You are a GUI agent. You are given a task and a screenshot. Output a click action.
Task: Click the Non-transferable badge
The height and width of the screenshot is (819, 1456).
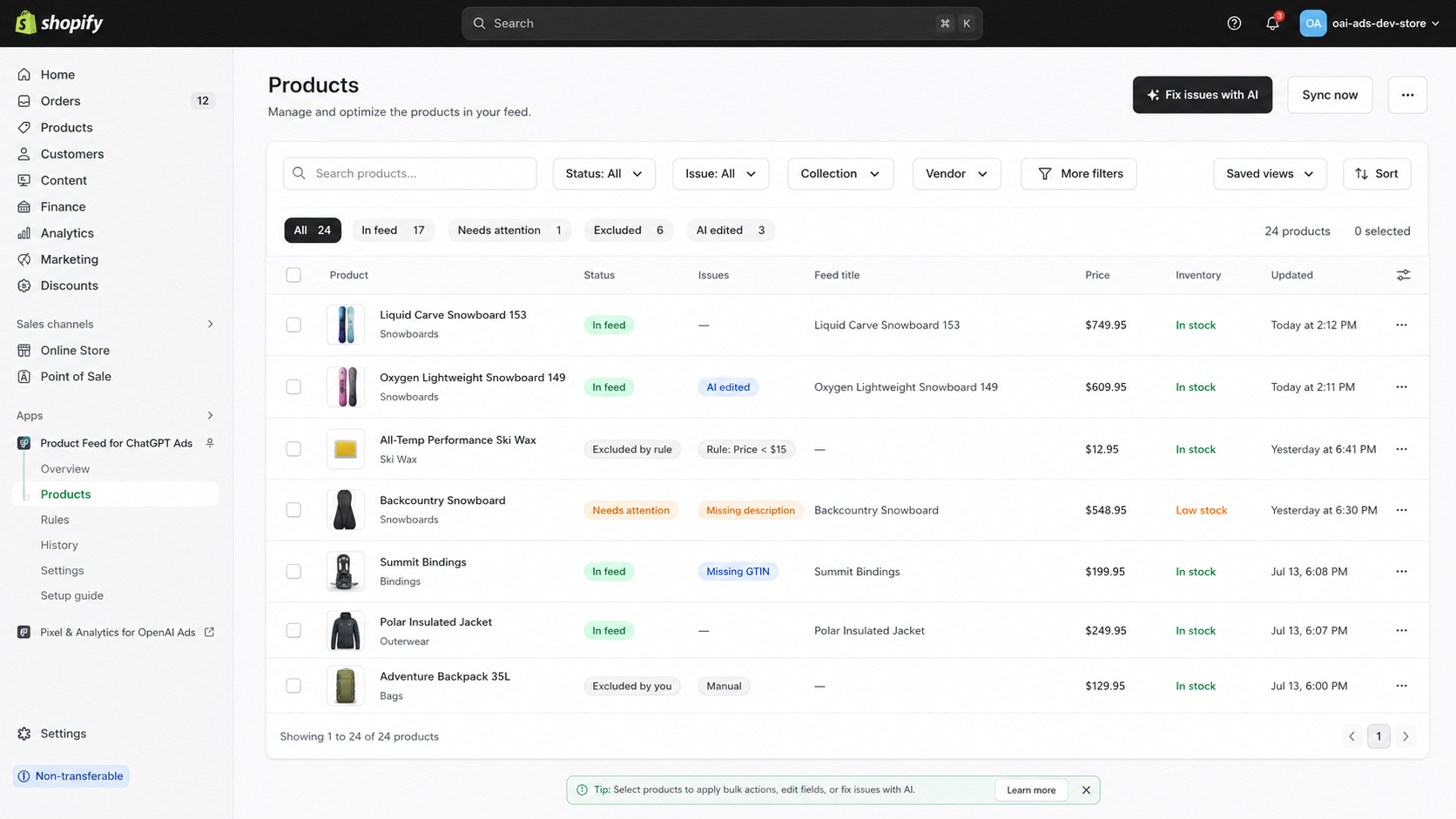(x=71, y=776)
